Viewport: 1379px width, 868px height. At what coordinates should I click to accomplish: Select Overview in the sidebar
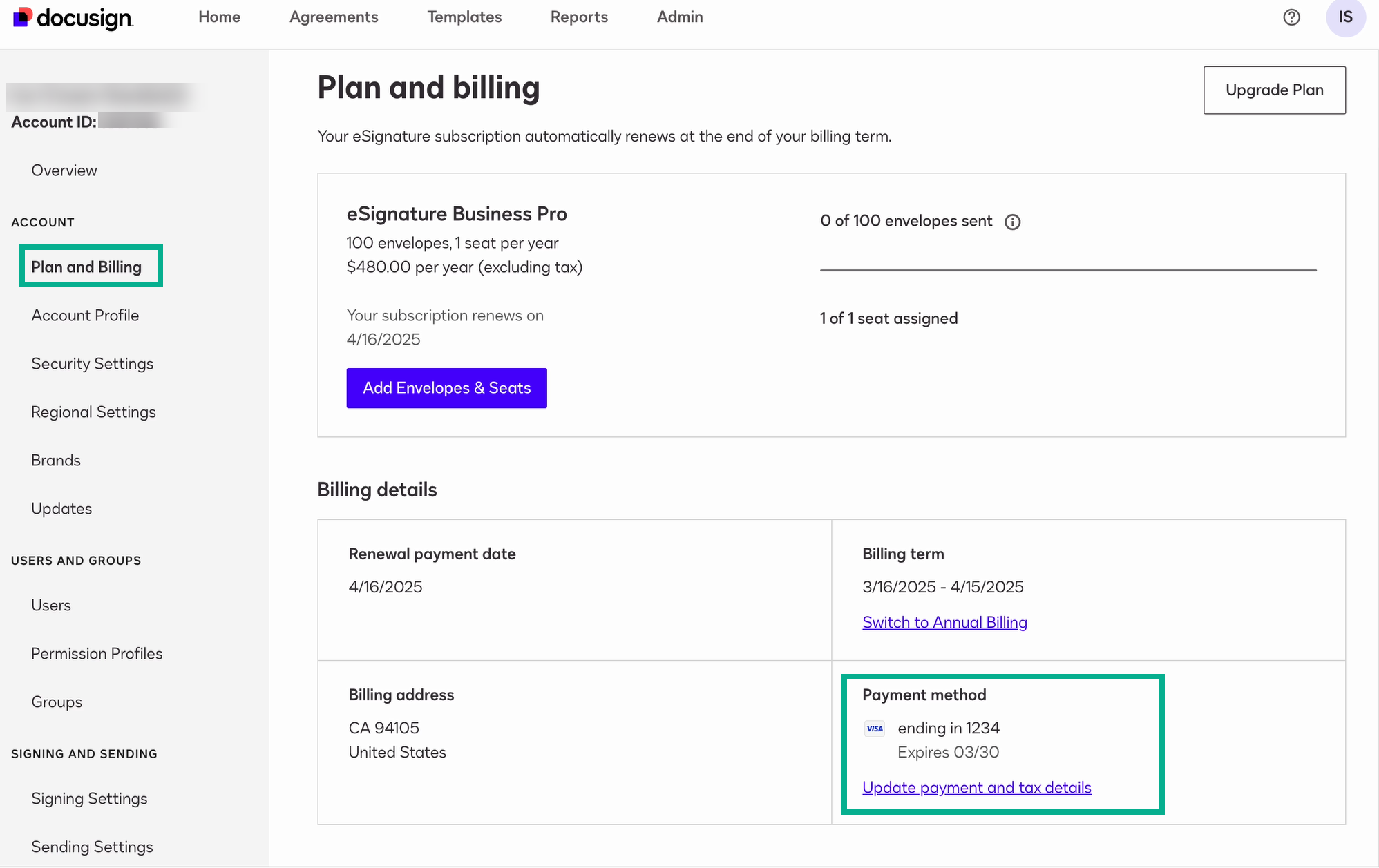pyautogui.click(x=64, y=170)
